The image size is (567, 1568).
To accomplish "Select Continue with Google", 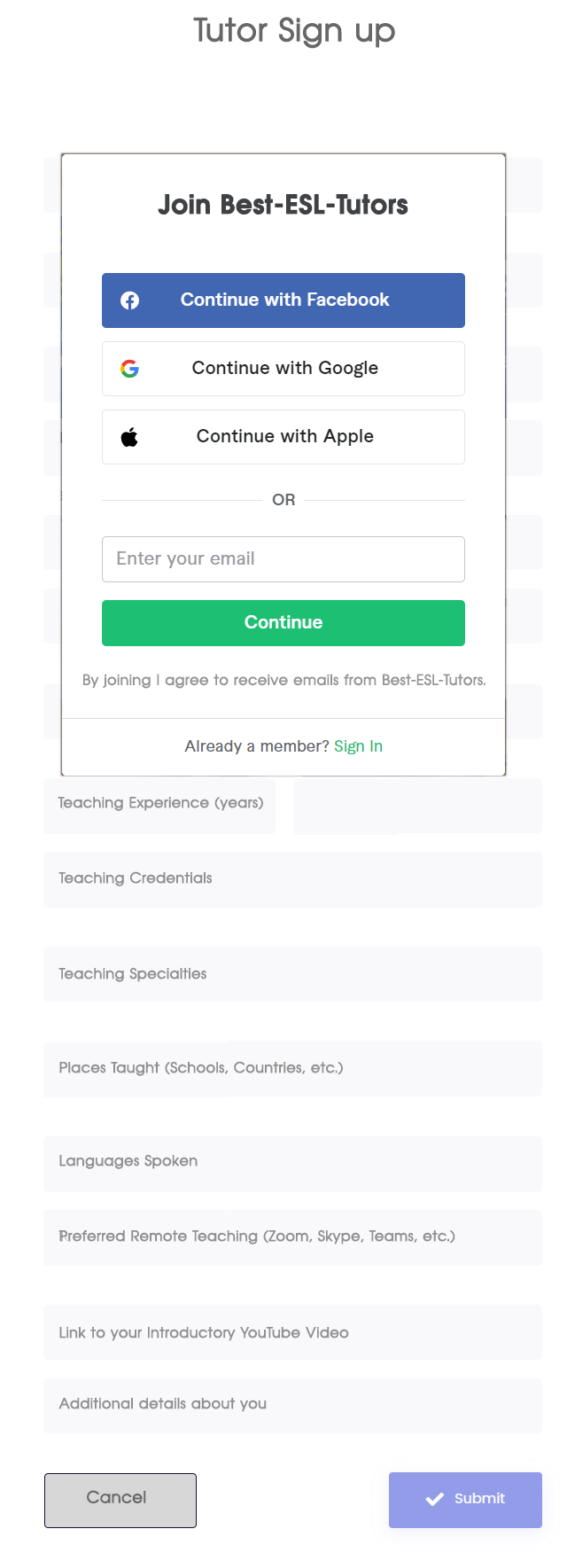I will click(x=283, y=369).
